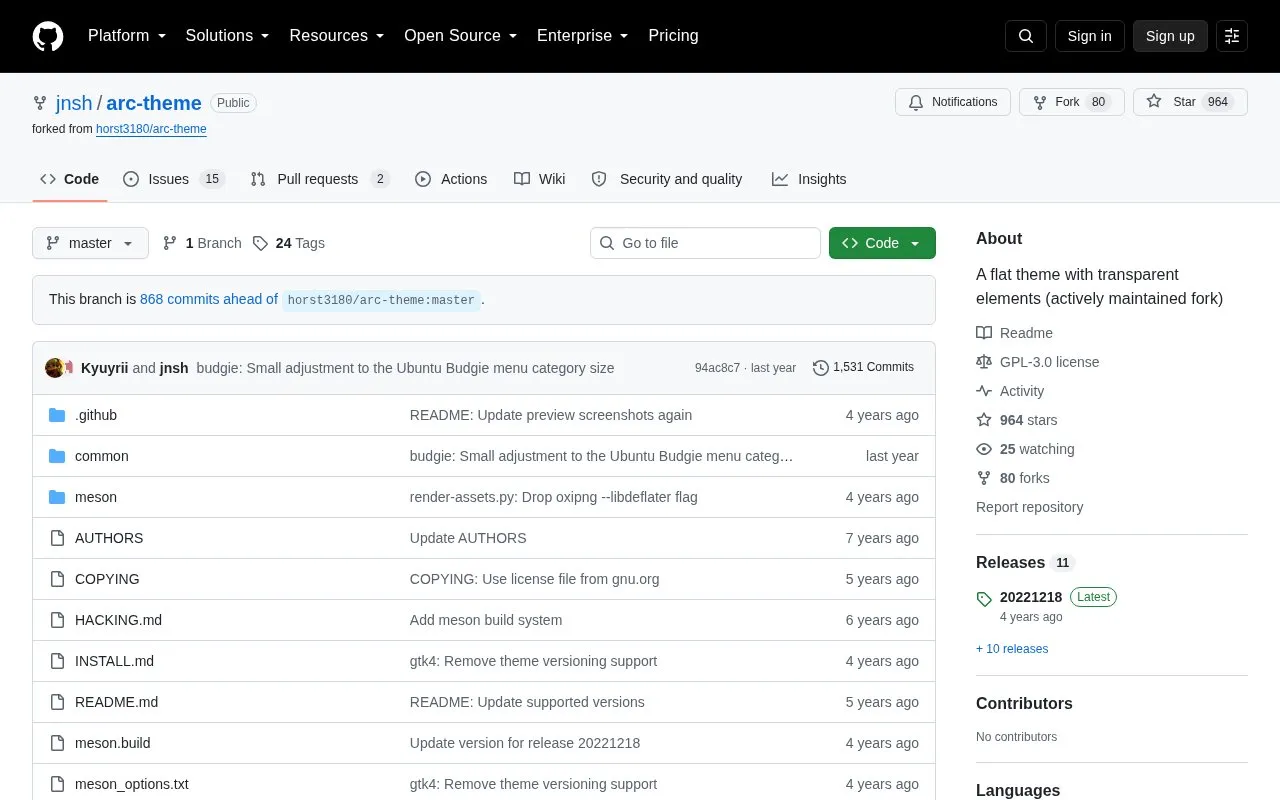
Task: Click the Sign in button
Action: (1089, 36)
